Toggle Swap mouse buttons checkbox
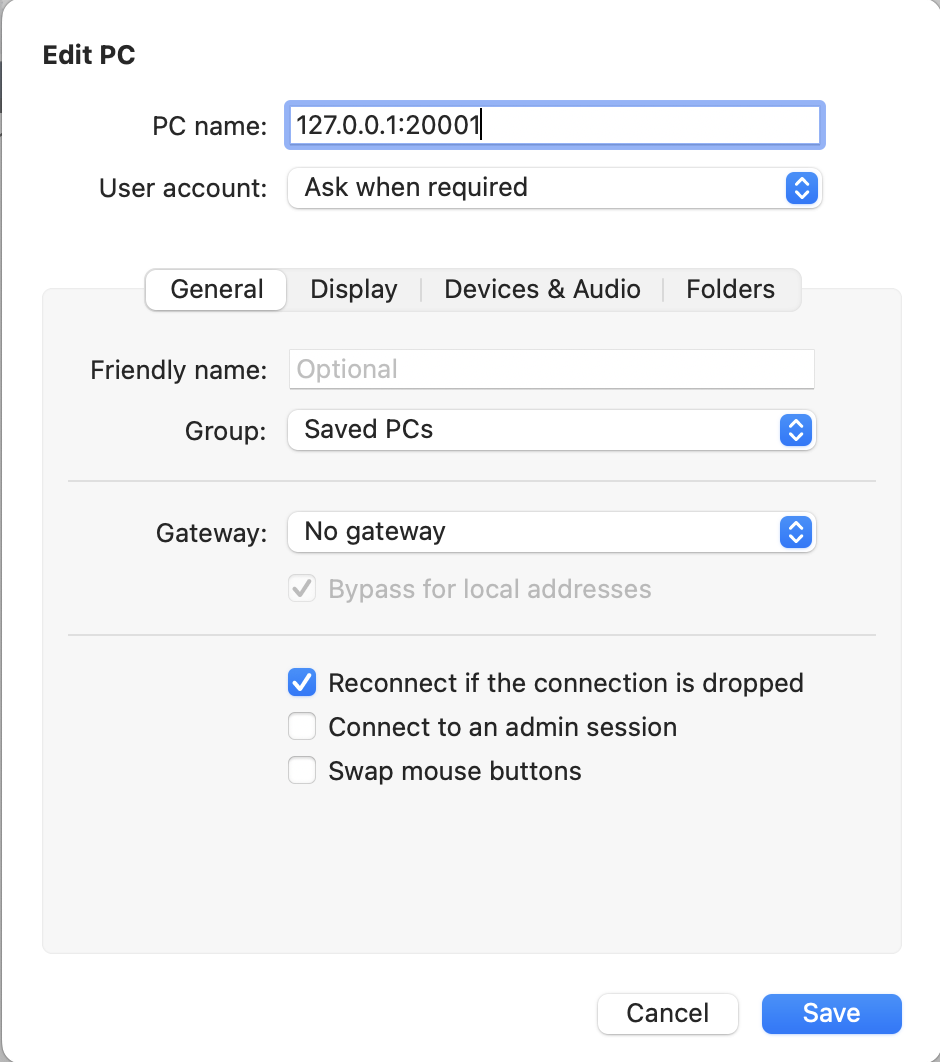Image resolution: width=940 pixels, height=1062 pixels. (302, 771)
